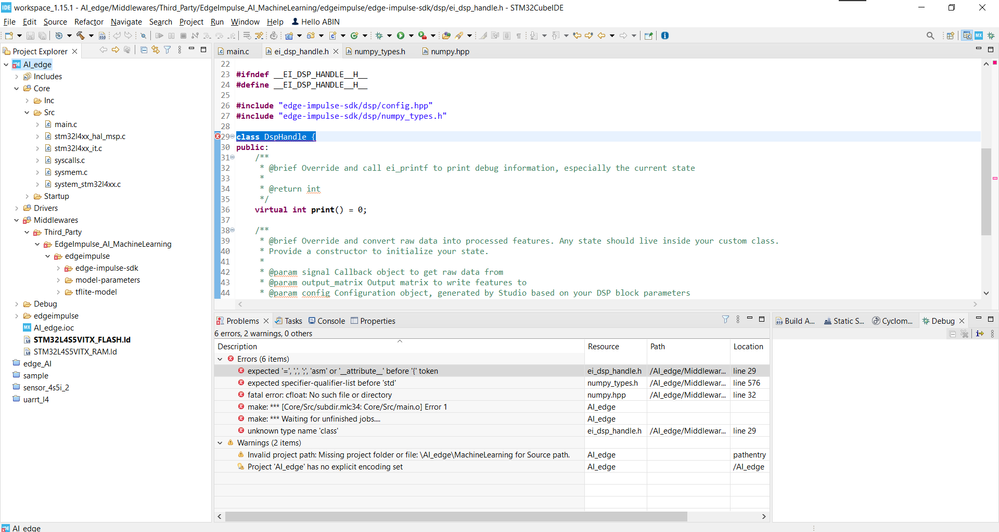Viewport: 999px width, 532px height.
Task: Switch to the Console tab
Action: (326, 320)
